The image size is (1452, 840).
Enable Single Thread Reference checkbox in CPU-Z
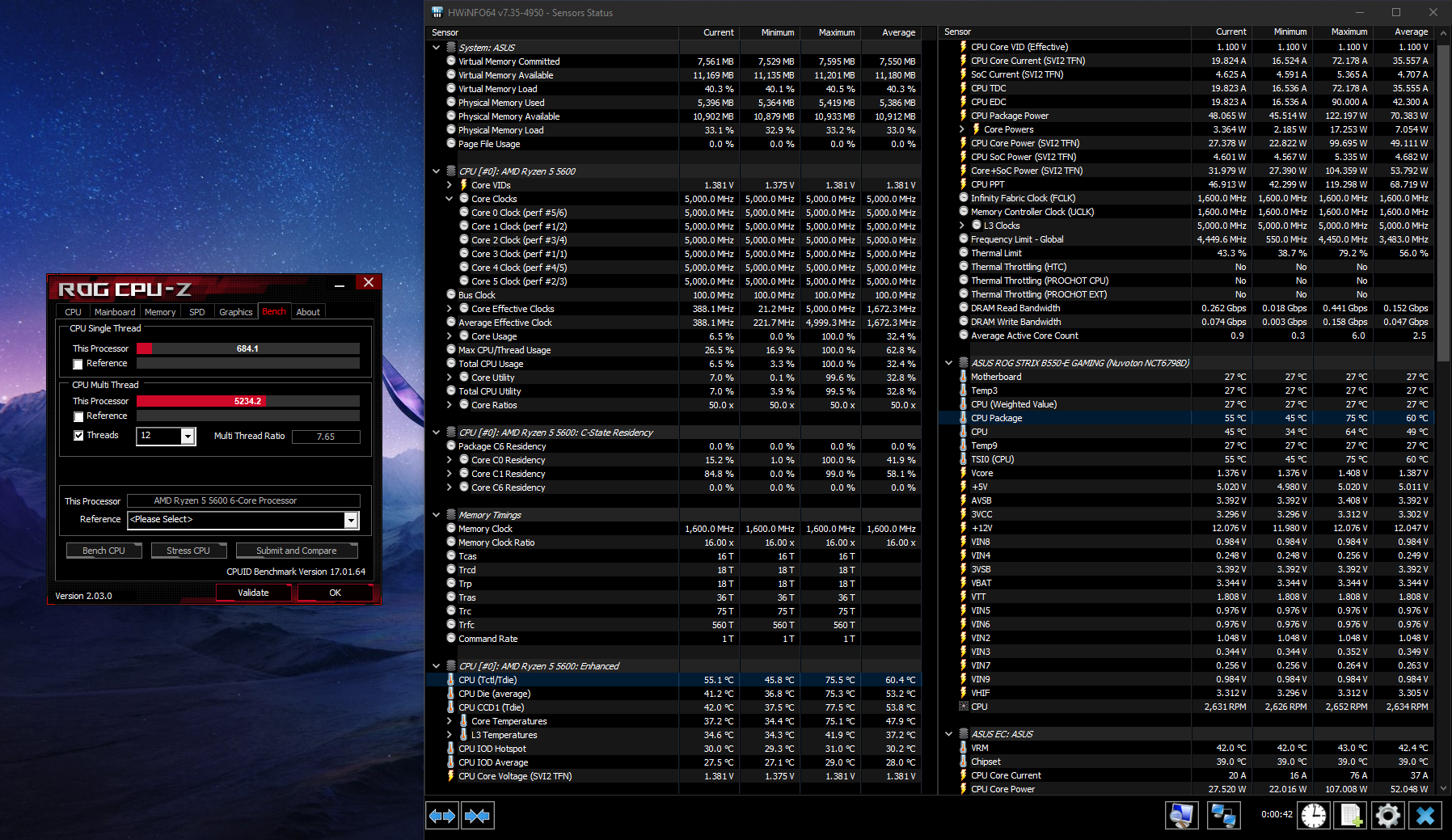click(78, 365)
